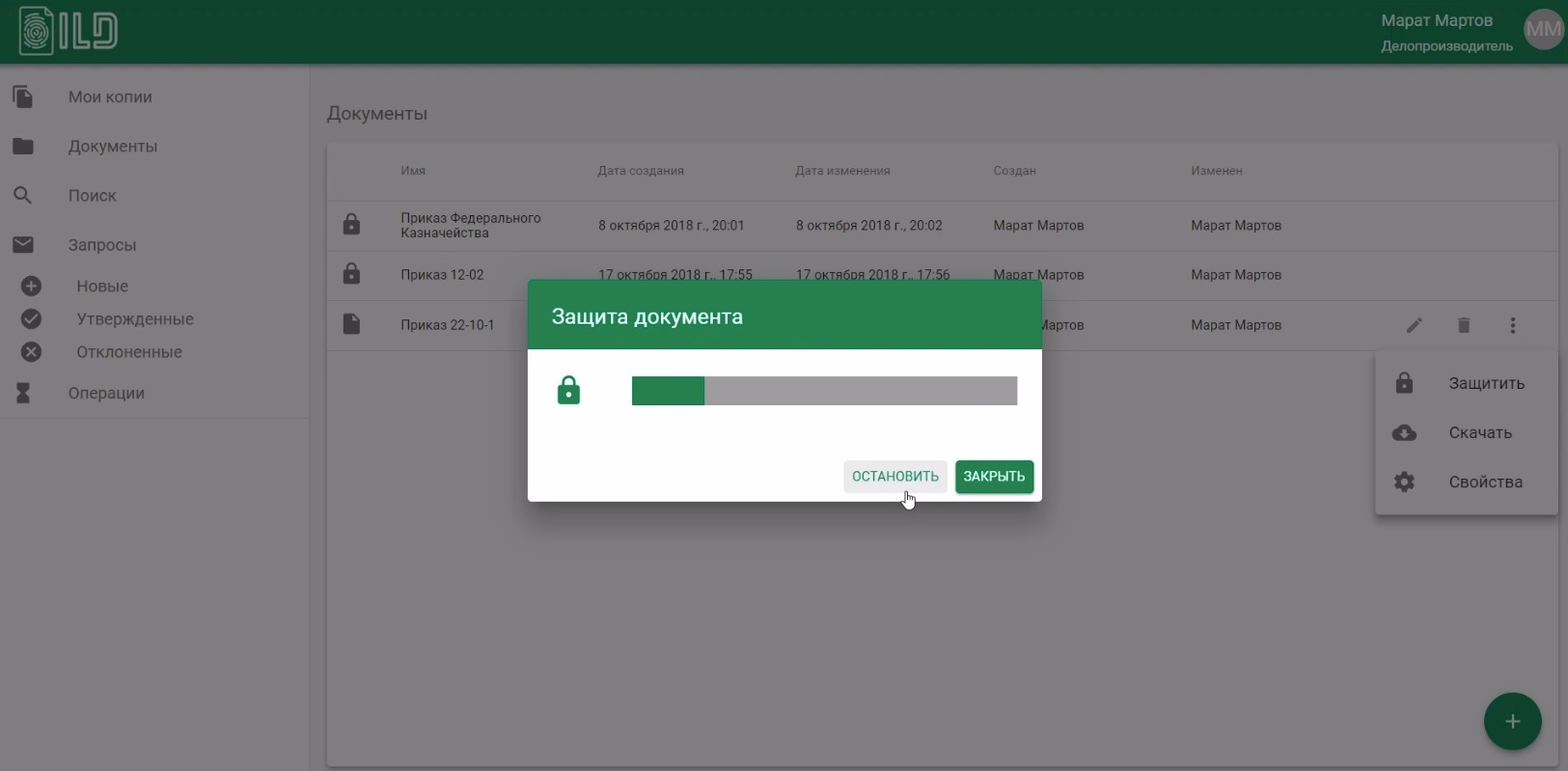This screenshot has width=1568, height=771.
Task: Click the Закрыть button in dialog
Action: point(994,476)
